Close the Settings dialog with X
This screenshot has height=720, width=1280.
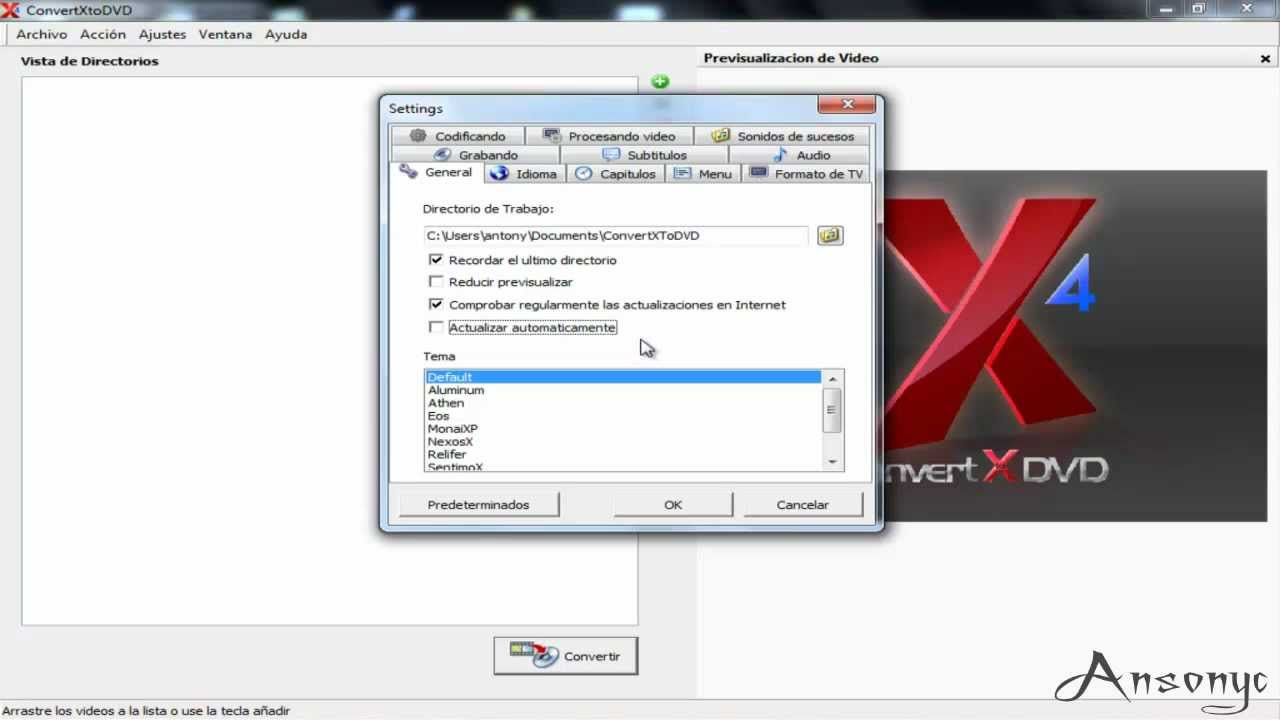847,104
